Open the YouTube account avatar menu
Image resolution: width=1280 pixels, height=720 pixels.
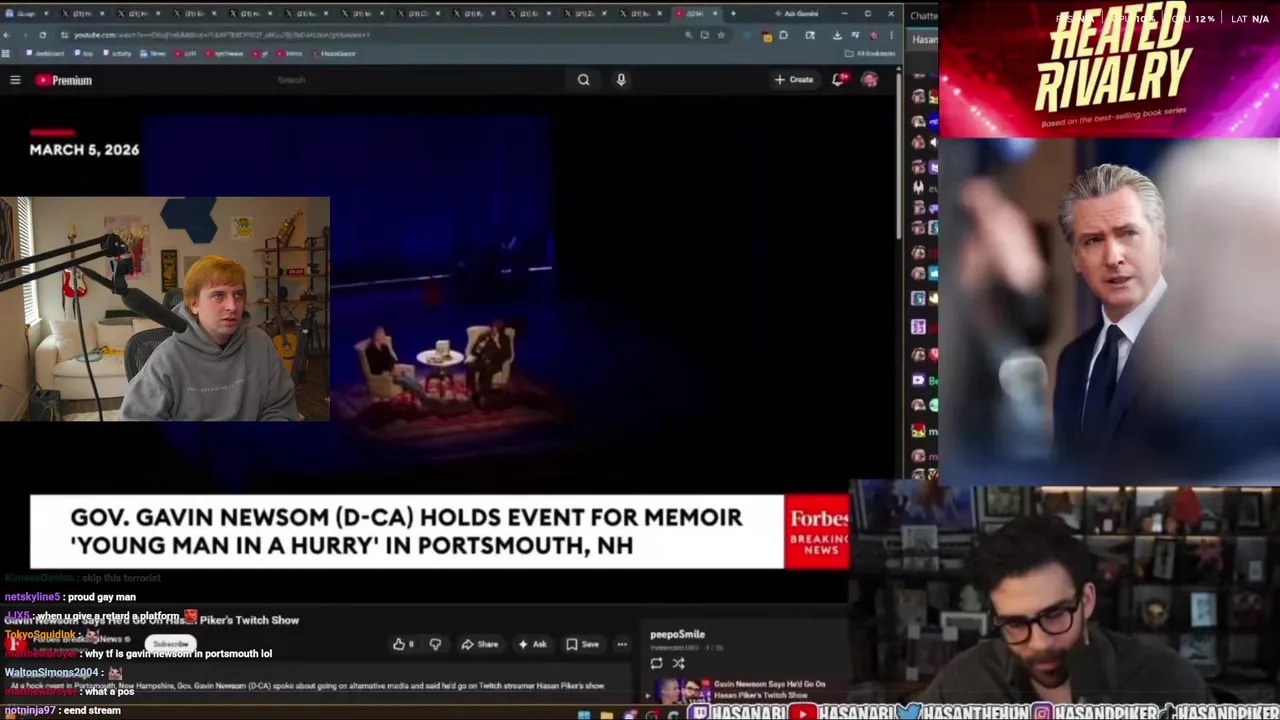[x=870, y=80]
